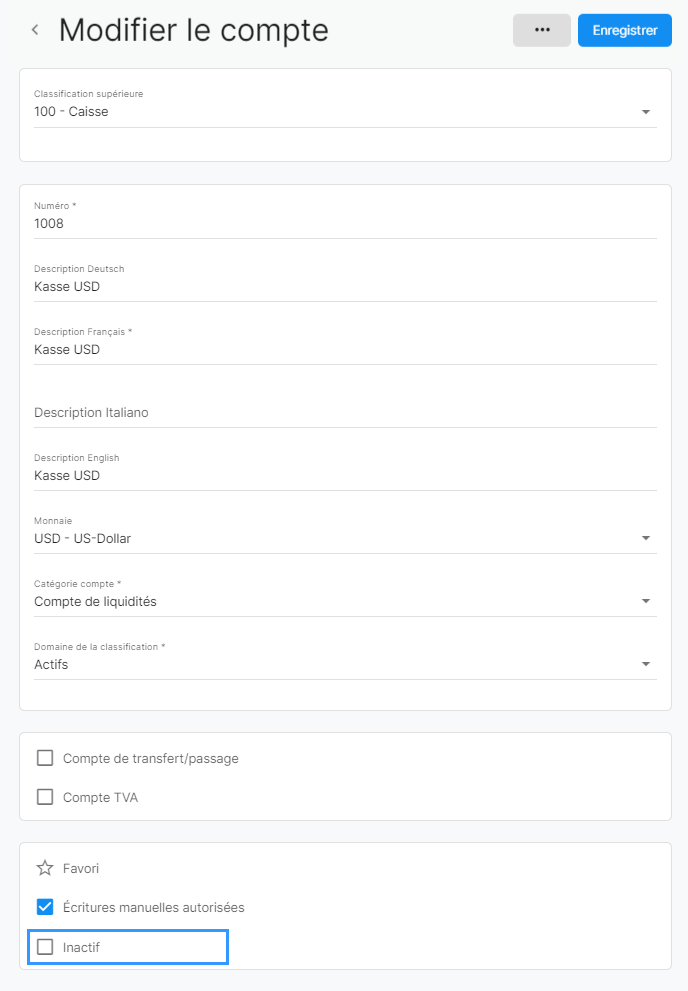The image size is (688, 991).
Task: Uncheck Écritures manuelles autorisées
Action: point(45,907)
